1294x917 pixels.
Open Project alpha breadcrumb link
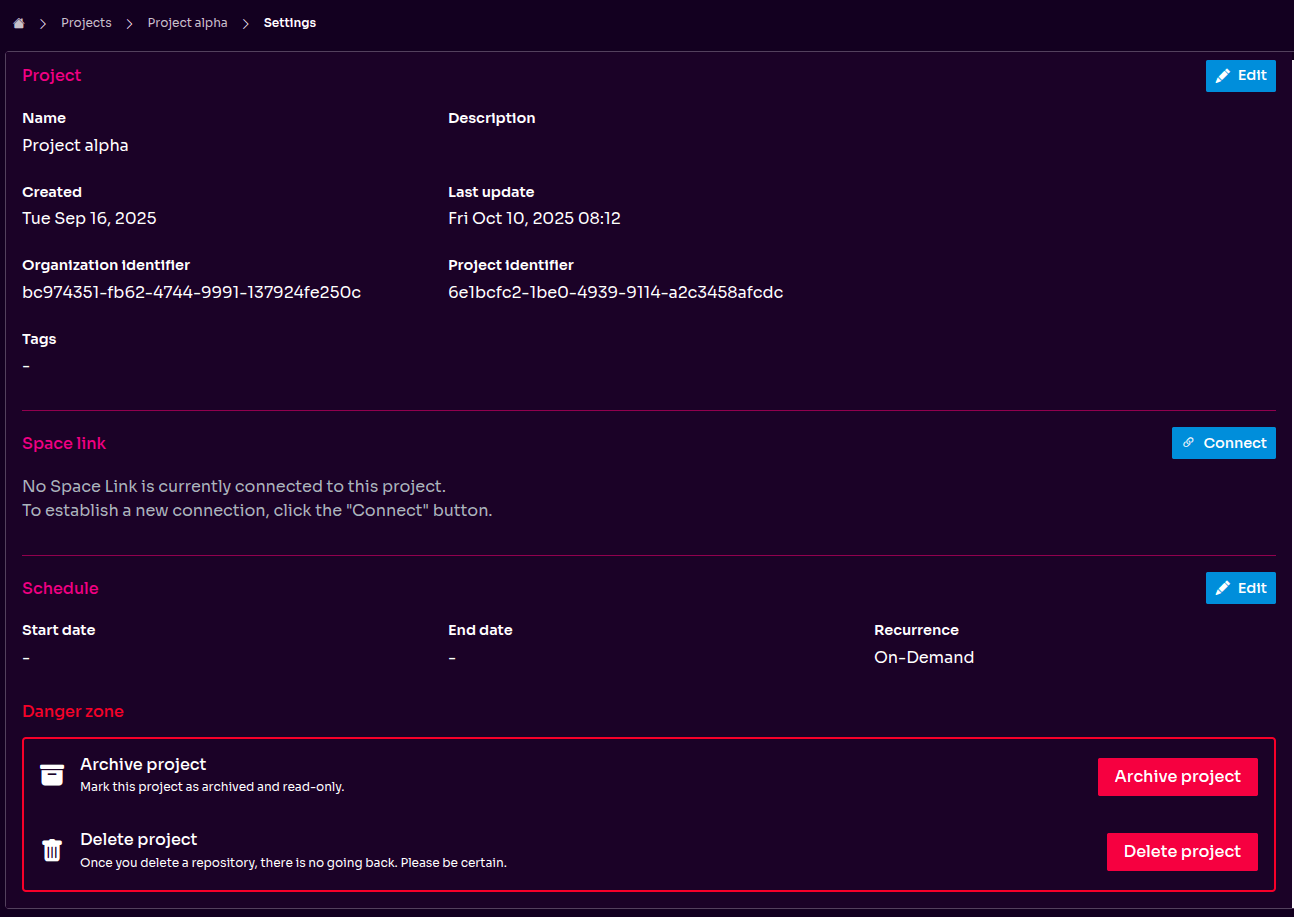tap(187, 23)
